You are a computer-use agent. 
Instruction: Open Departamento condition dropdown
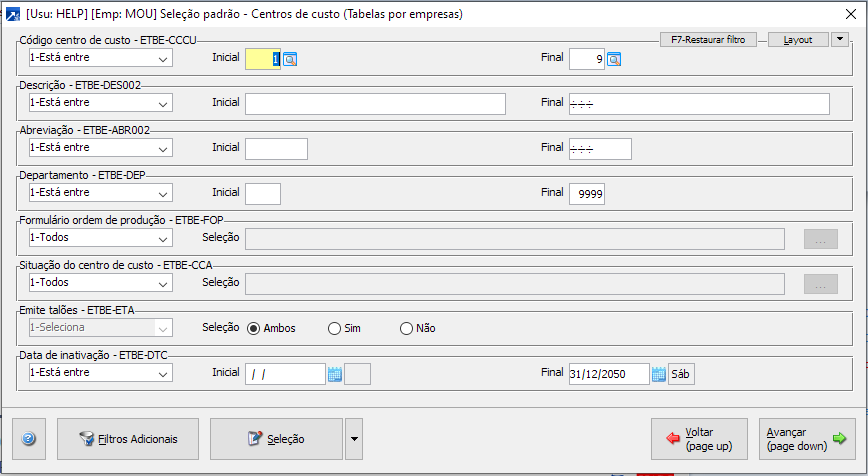(101, 193)
